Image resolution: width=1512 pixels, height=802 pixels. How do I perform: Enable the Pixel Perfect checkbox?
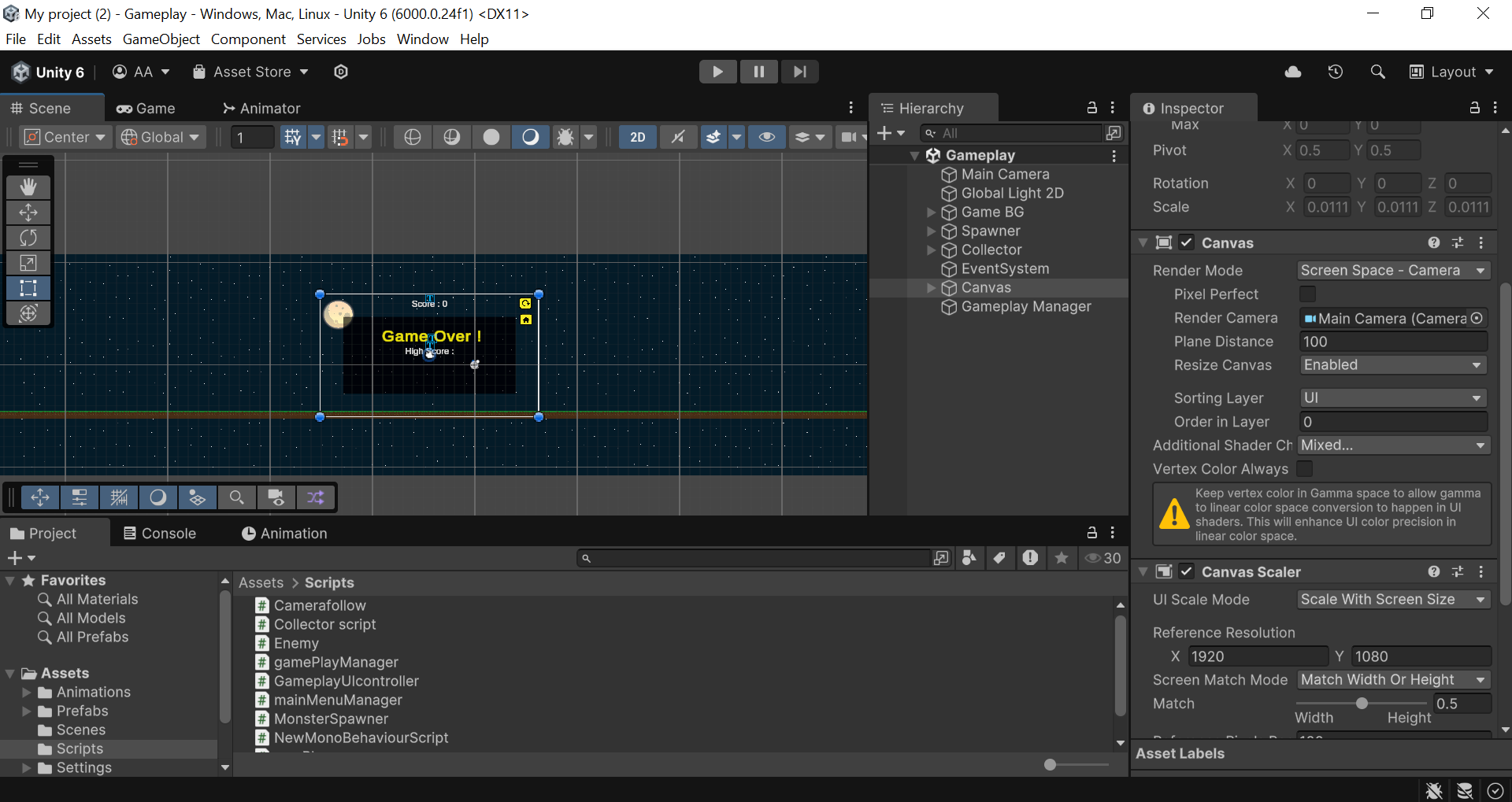(x=1307, y=294)
